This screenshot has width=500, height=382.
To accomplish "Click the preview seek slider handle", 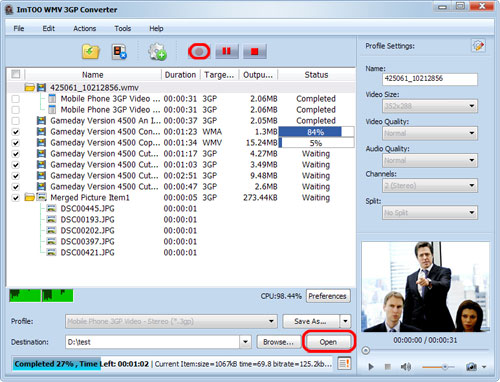I will (x=366, y=350).
